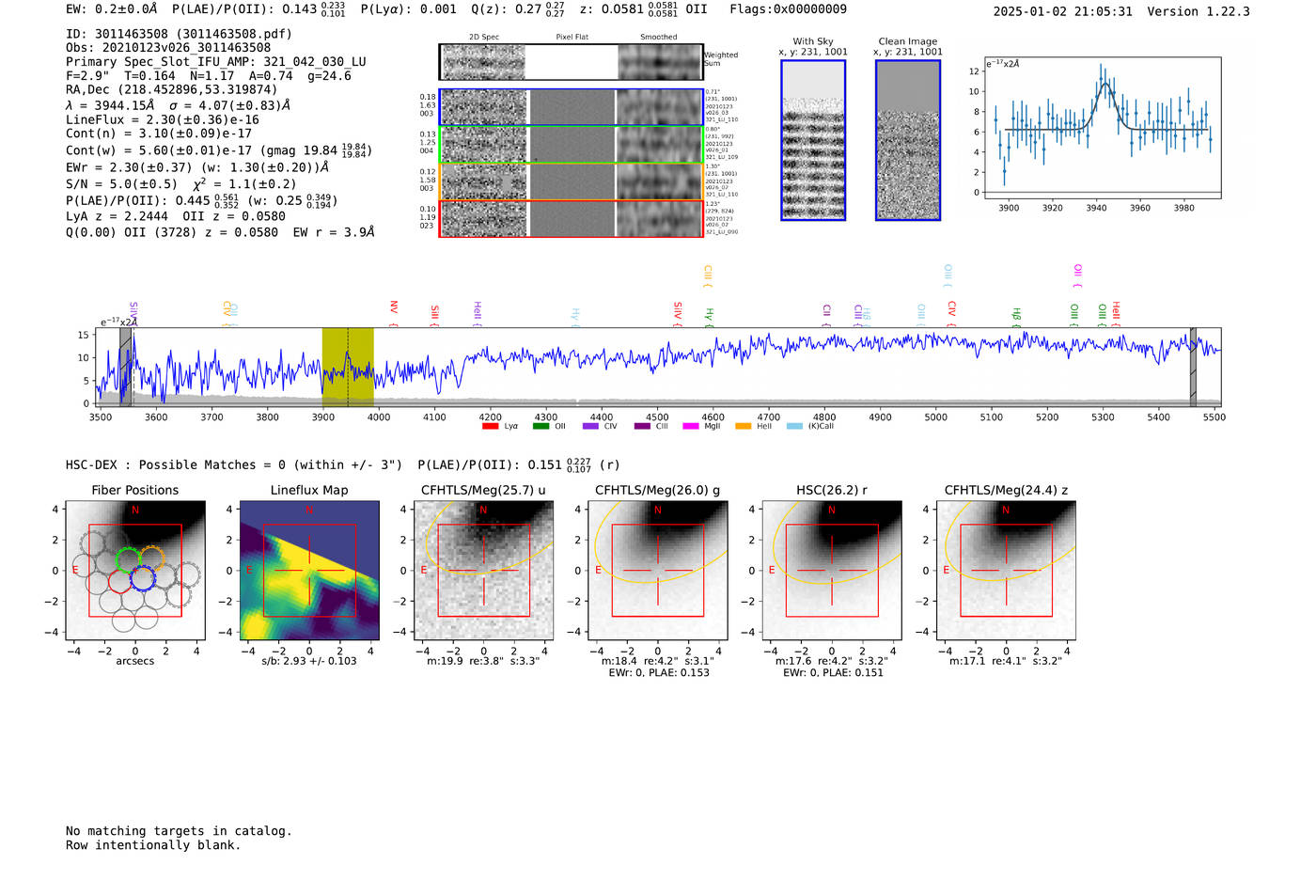Open the CFHTLS/Meg(26.0) g cutout
This screenshot has height=896, width=1316.
(658, 571)
